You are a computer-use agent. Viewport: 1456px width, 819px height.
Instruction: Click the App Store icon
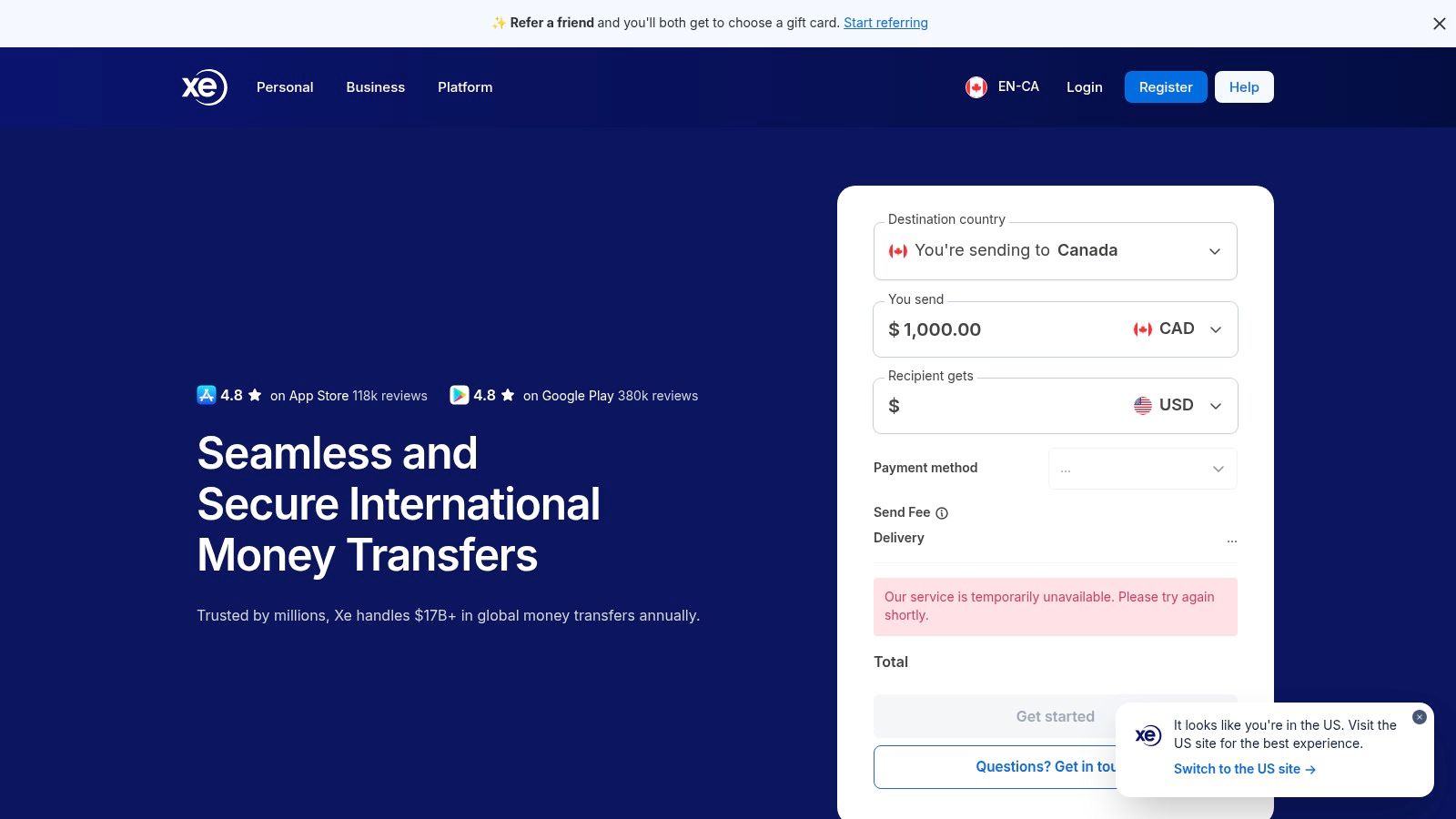point(207,395)
